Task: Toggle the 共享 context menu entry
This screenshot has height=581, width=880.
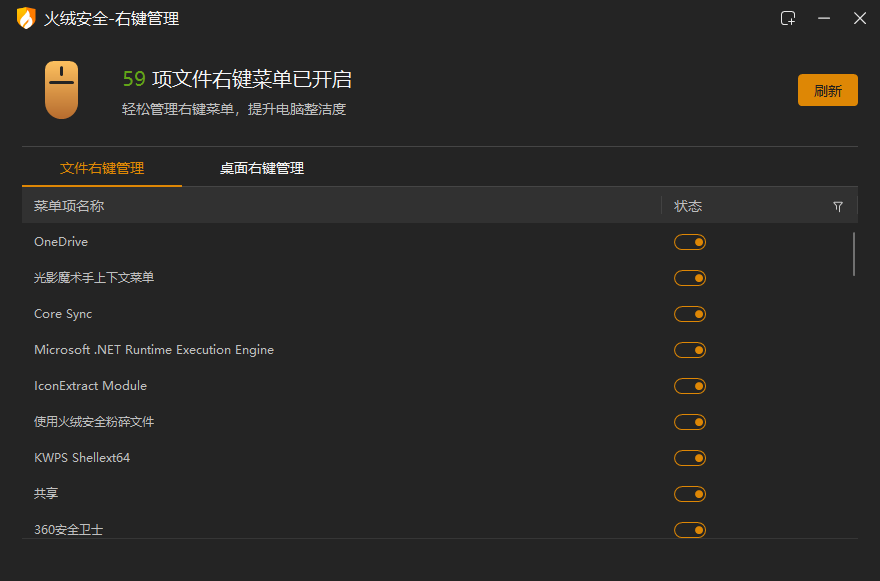Action: tap(689, 493)
